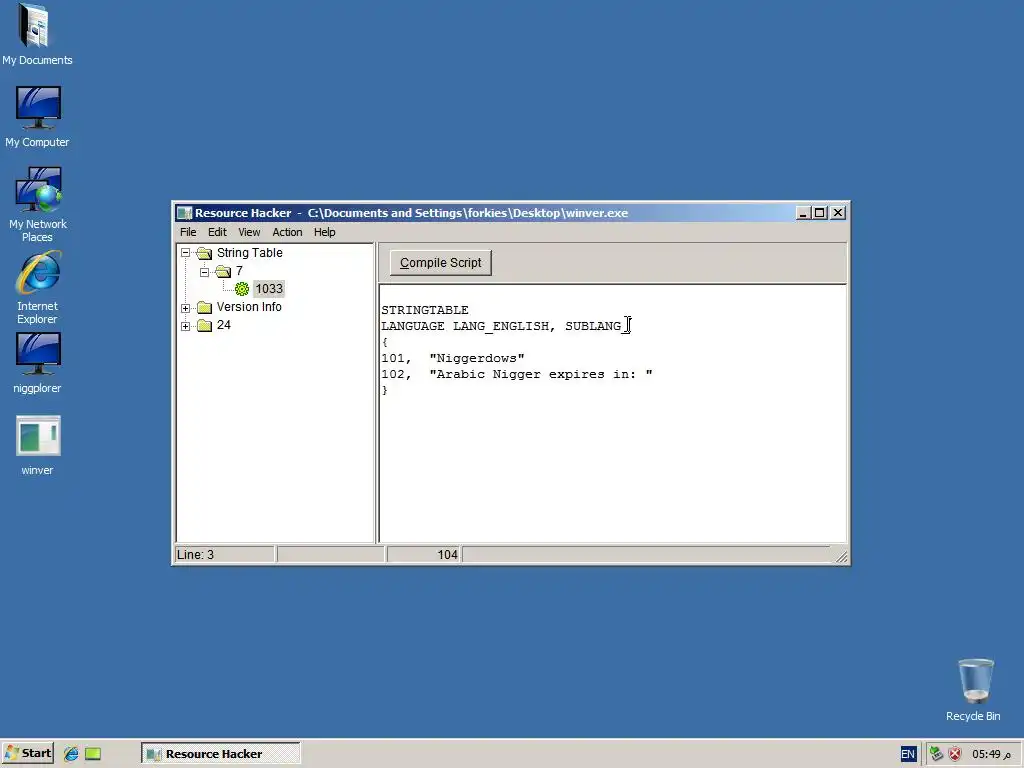Open the EN language indicator in tray
1024x768 pixels.
(908, 754)
